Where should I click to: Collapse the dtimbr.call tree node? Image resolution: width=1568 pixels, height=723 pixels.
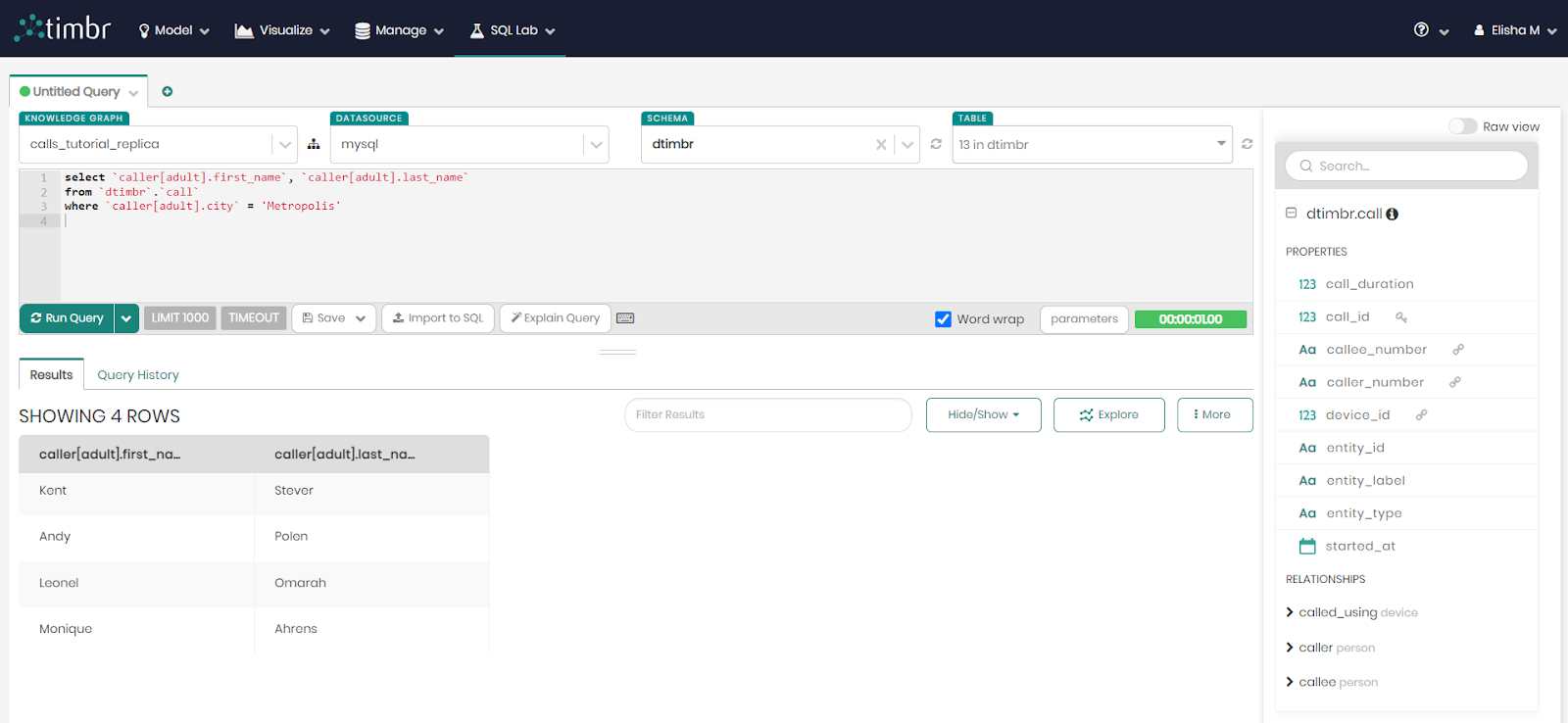click(1292, 213)
